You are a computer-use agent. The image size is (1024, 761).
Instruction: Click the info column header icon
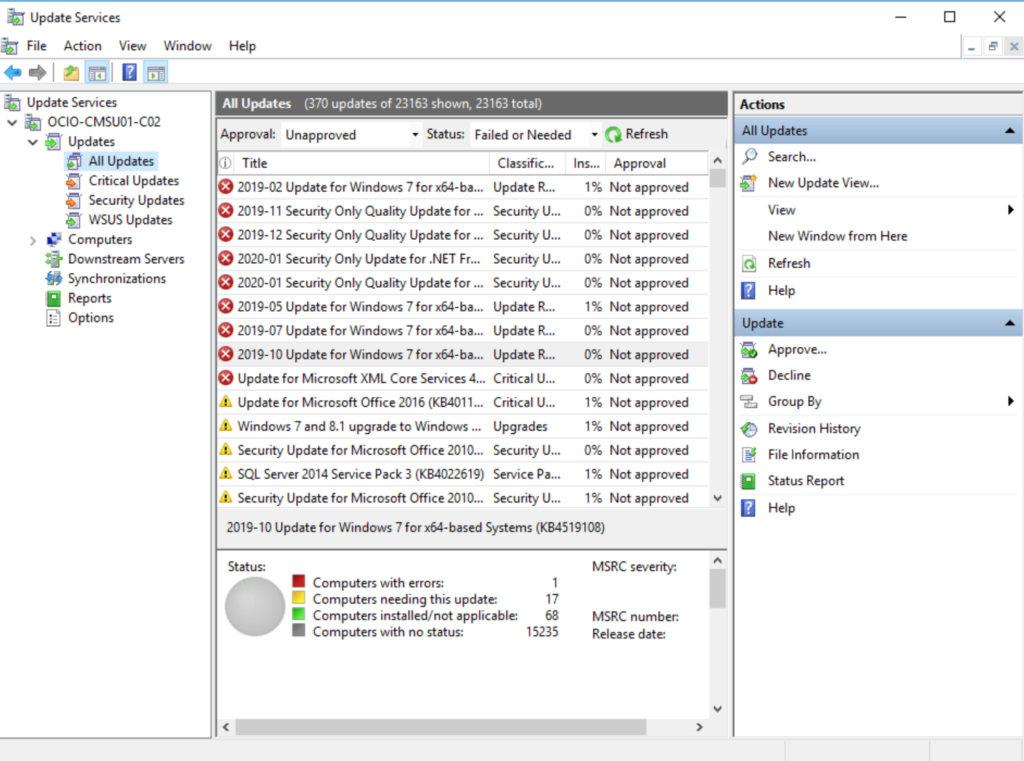[x=225, y=163]
